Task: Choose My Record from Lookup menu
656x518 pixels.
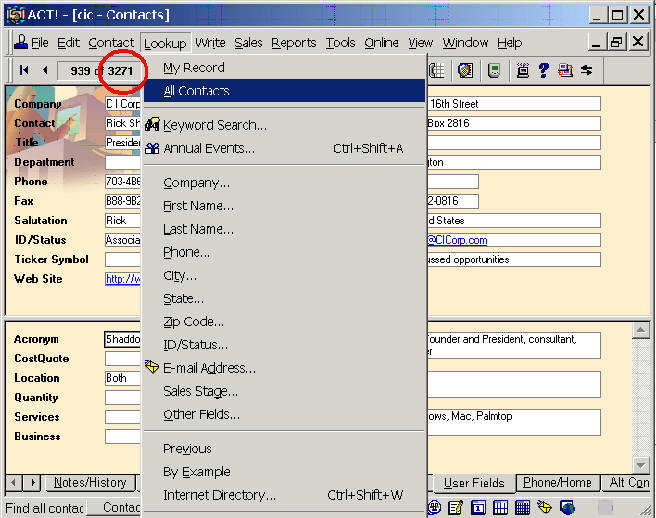Action: coord(284,67)
